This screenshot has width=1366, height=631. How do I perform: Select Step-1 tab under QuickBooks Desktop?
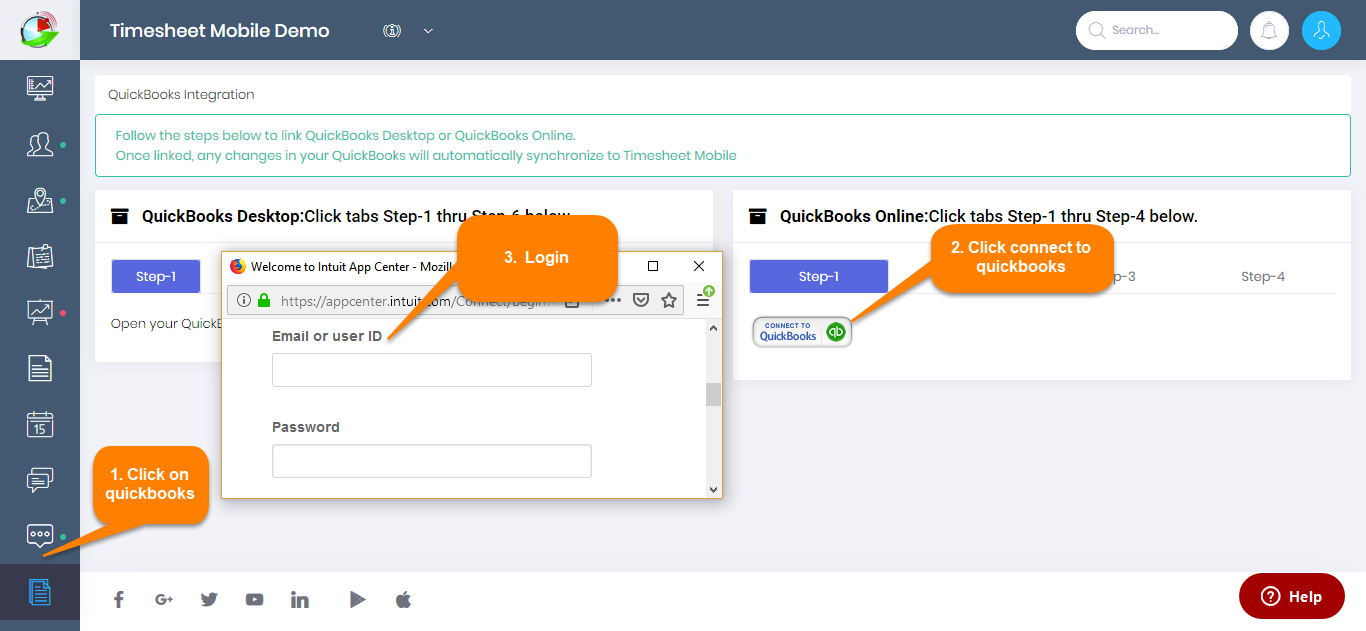tap(156, 276)
